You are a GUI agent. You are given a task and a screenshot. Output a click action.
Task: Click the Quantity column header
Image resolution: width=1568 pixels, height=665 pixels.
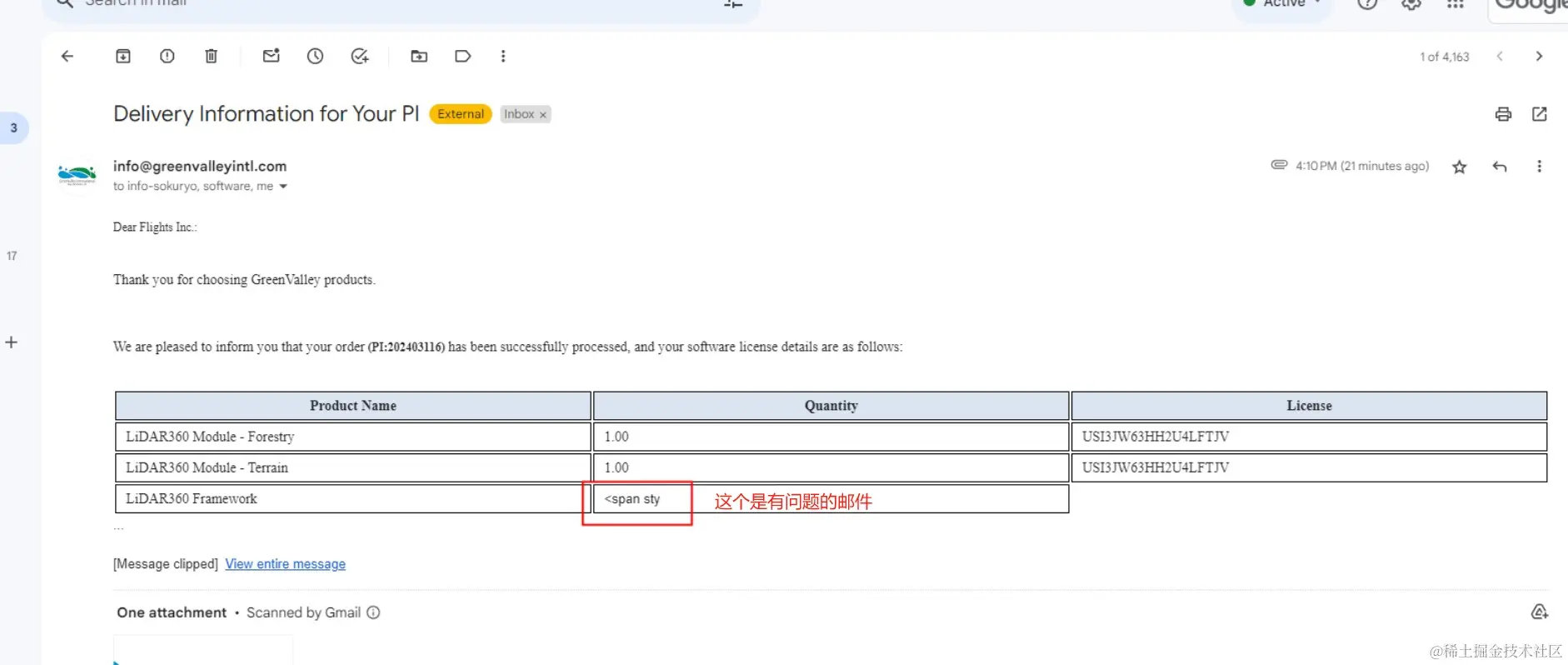(831, 406)
